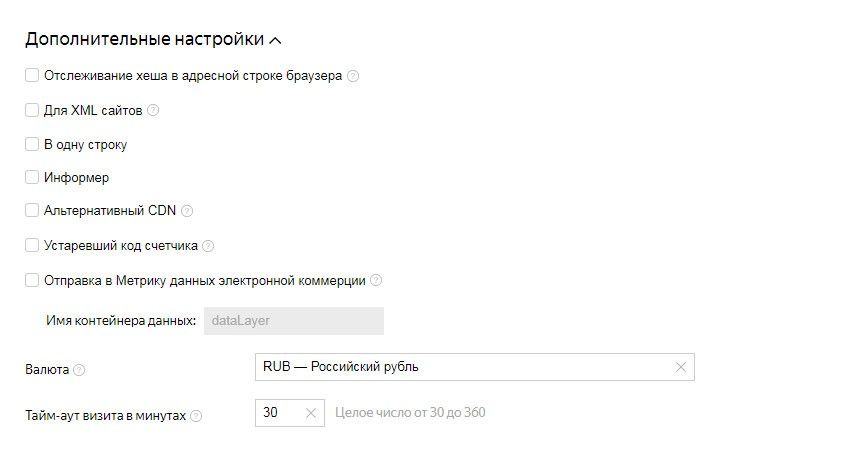Click help icon beside "Валюта" label
This screenshot has height=467, width=867.
pyautogui.click(x=80, y=370)
